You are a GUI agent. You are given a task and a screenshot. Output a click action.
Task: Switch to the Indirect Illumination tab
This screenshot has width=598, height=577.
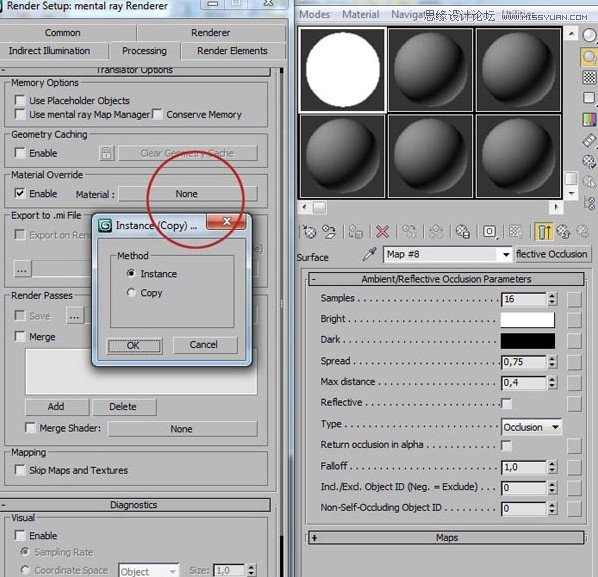coord(50,51)
